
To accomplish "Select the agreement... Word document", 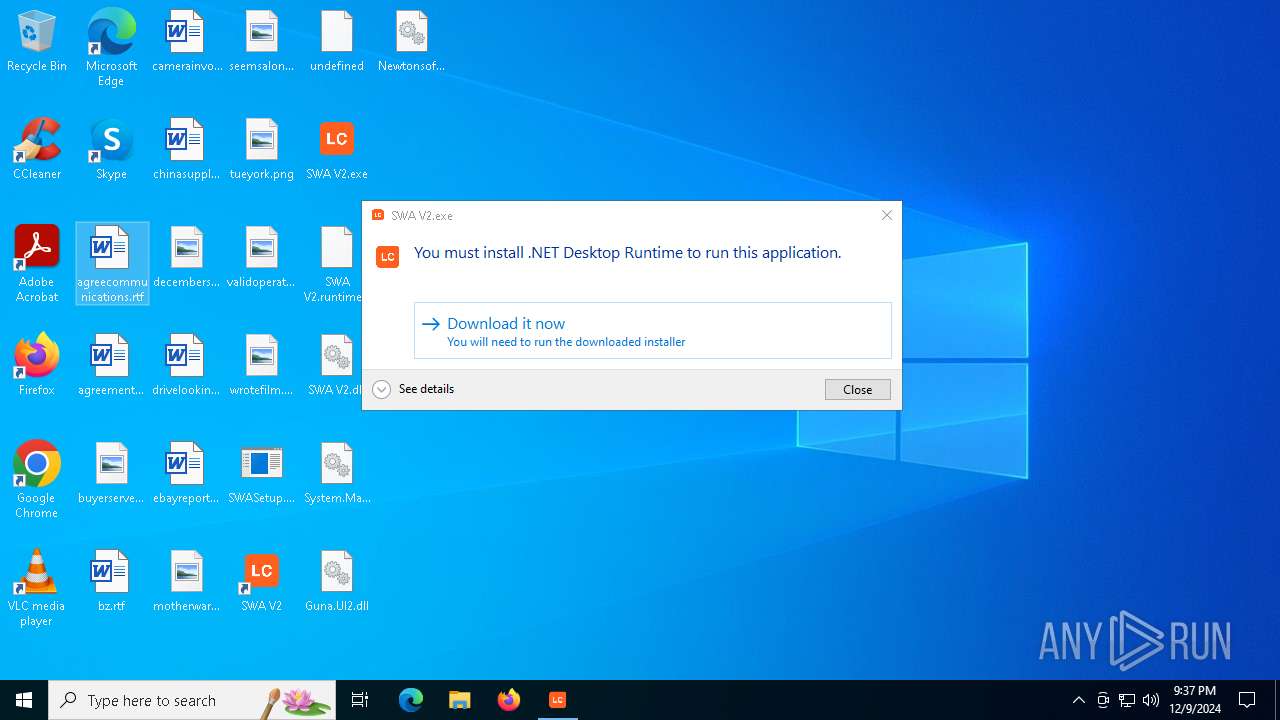I will (111, 366).
